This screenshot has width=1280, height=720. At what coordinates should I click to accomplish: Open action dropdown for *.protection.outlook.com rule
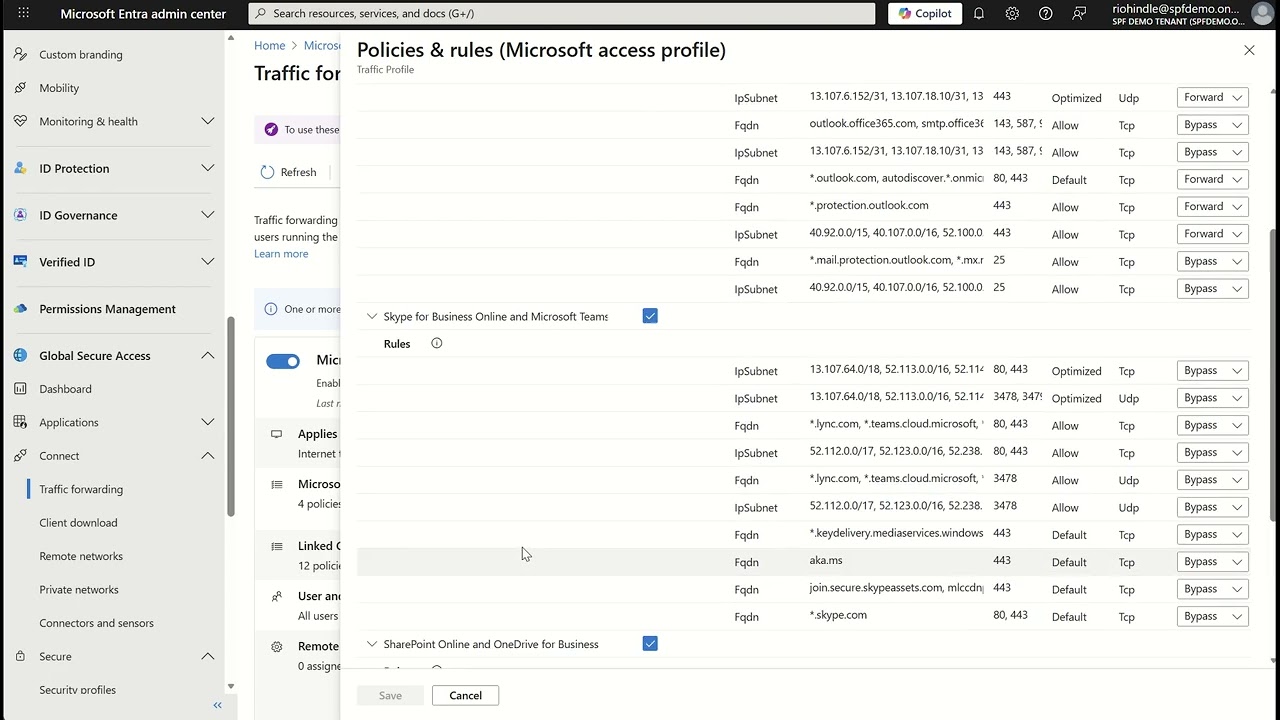click(x=1213, y=207)
